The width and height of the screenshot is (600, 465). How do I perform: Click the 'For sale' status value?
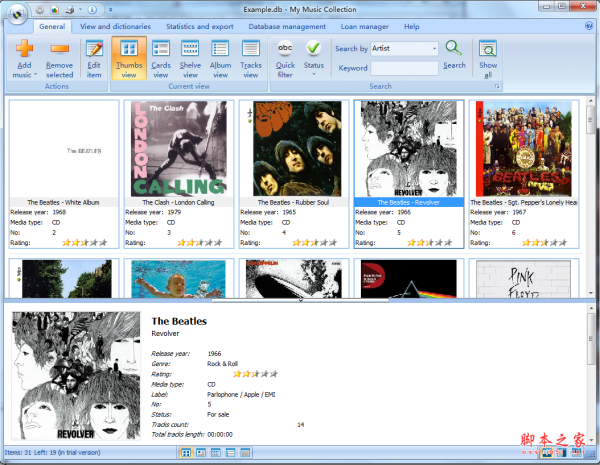tap(218, 414)
